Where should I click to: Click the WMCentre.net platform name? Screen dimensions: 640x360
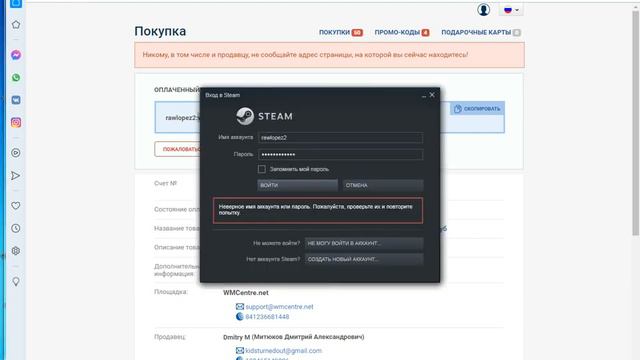pos(246,293)
